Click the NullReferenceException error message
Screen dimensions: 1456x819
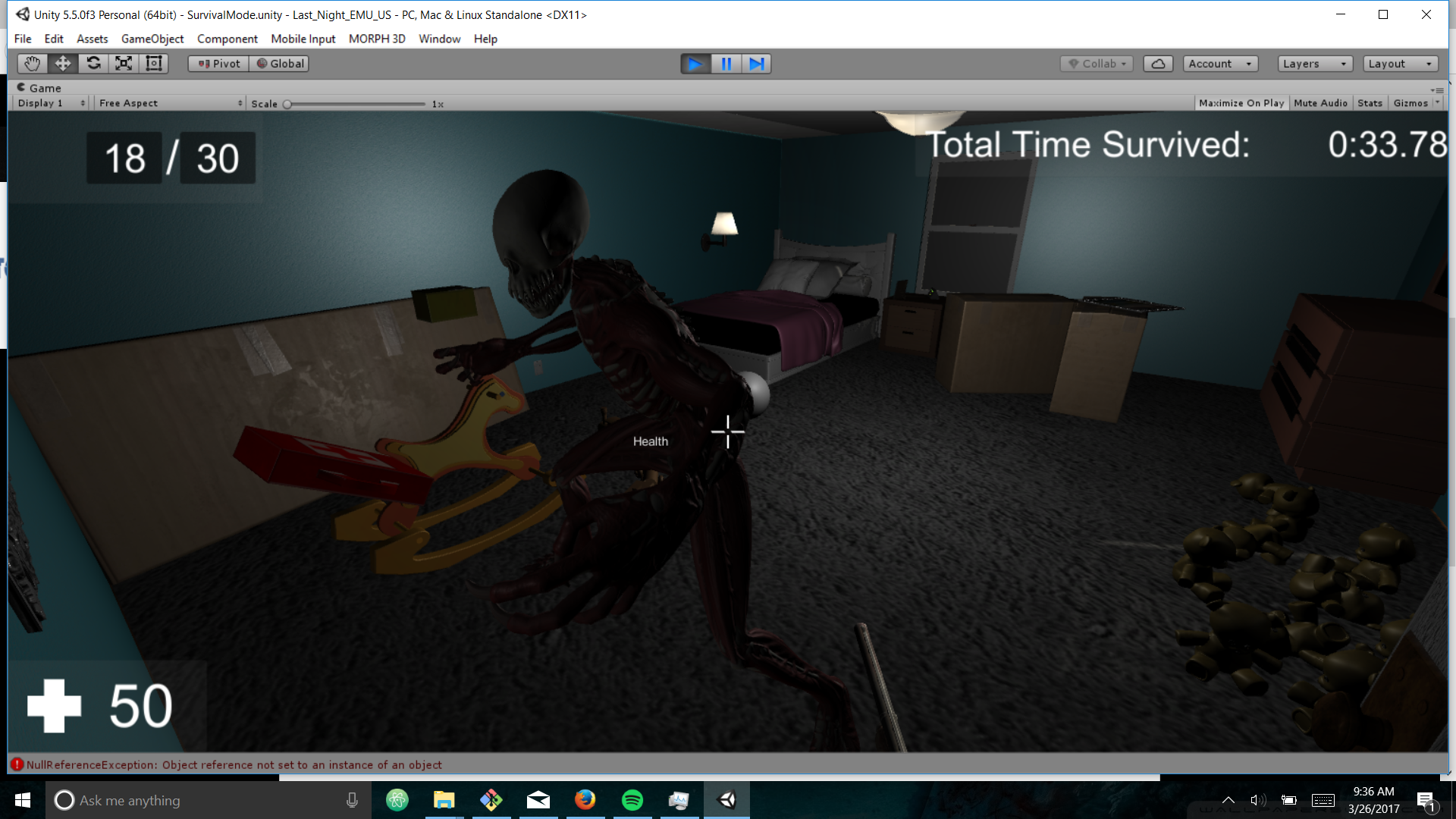pyautogui.click(x=234, y=764)
